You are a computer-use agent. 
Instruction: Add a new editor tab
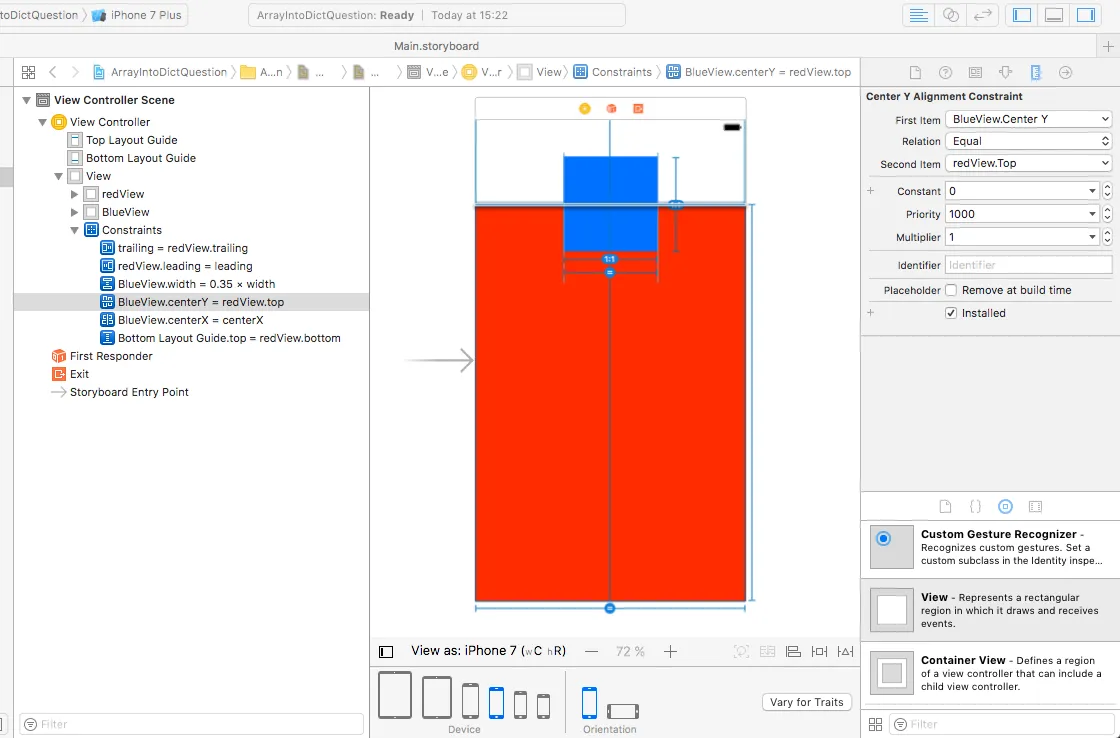1108,46
